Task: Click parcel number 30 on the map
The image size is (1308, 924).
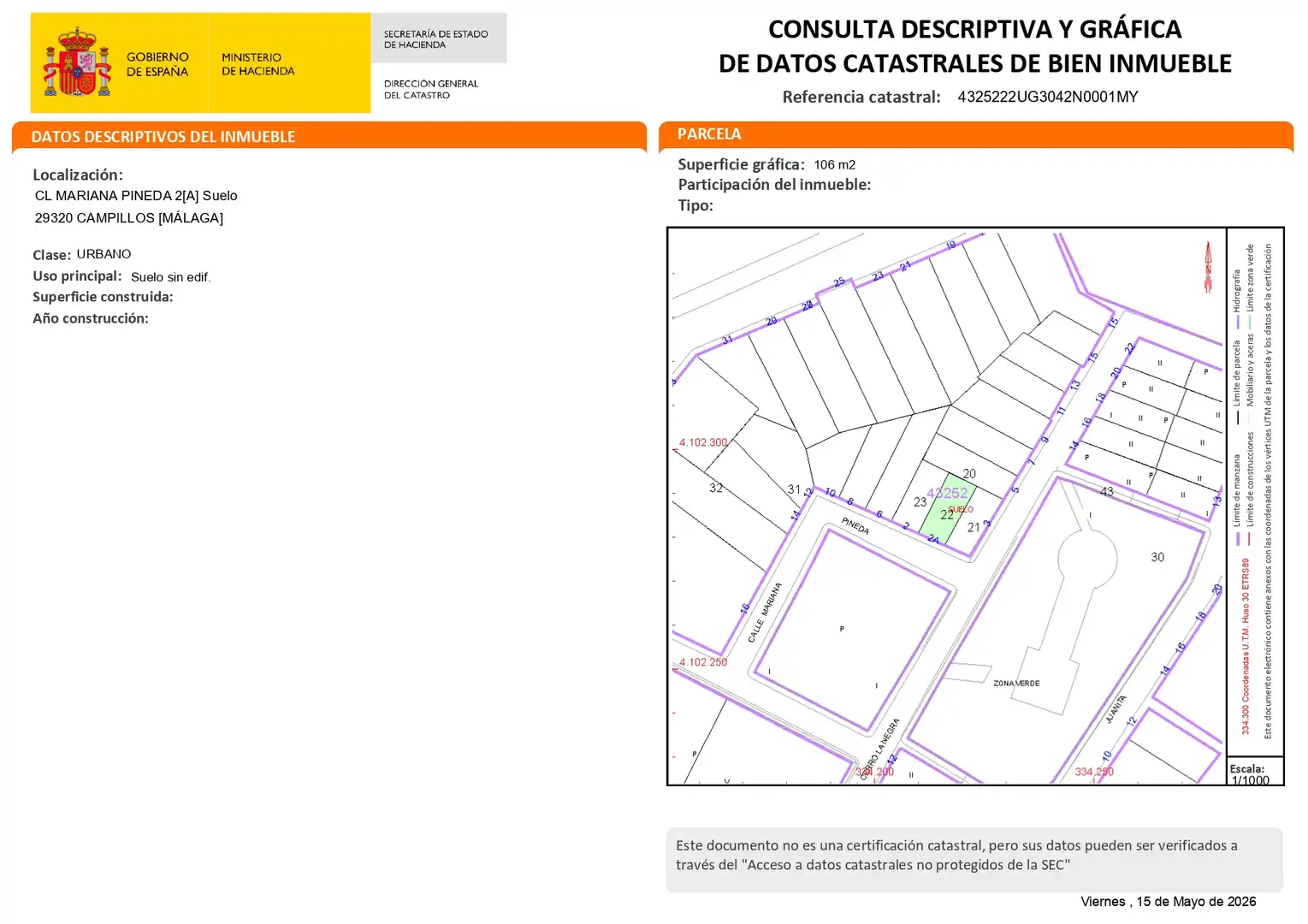Action: point(1157,557)
